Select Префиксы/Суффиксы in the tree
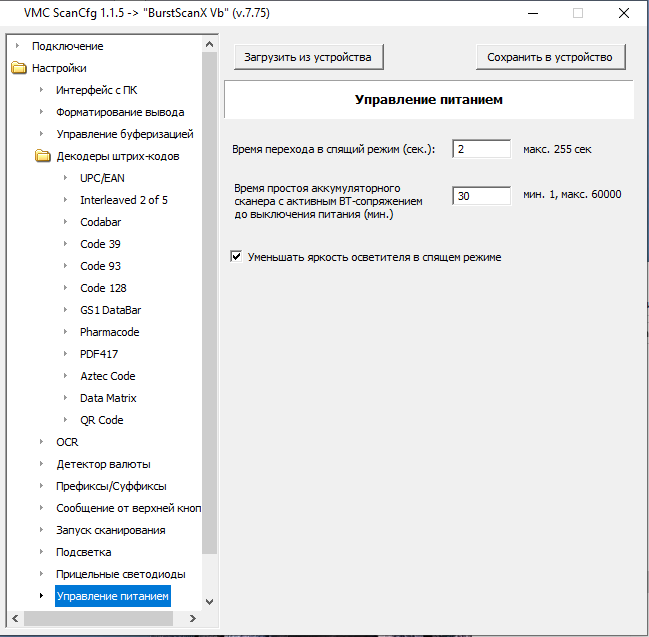Viewport: 649px width, 637px height. pyautogui.click(x=111, y=486)
